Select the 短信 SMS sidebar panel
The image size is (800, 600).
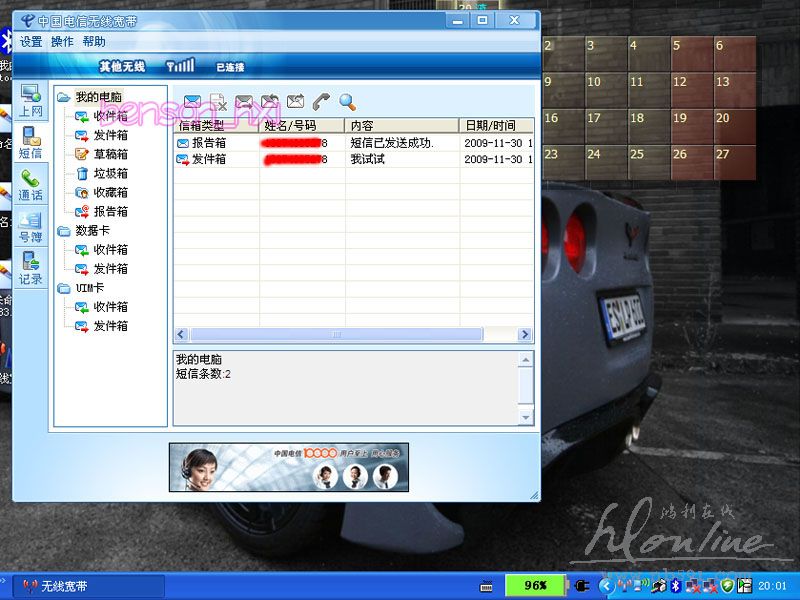click(31, 143)
